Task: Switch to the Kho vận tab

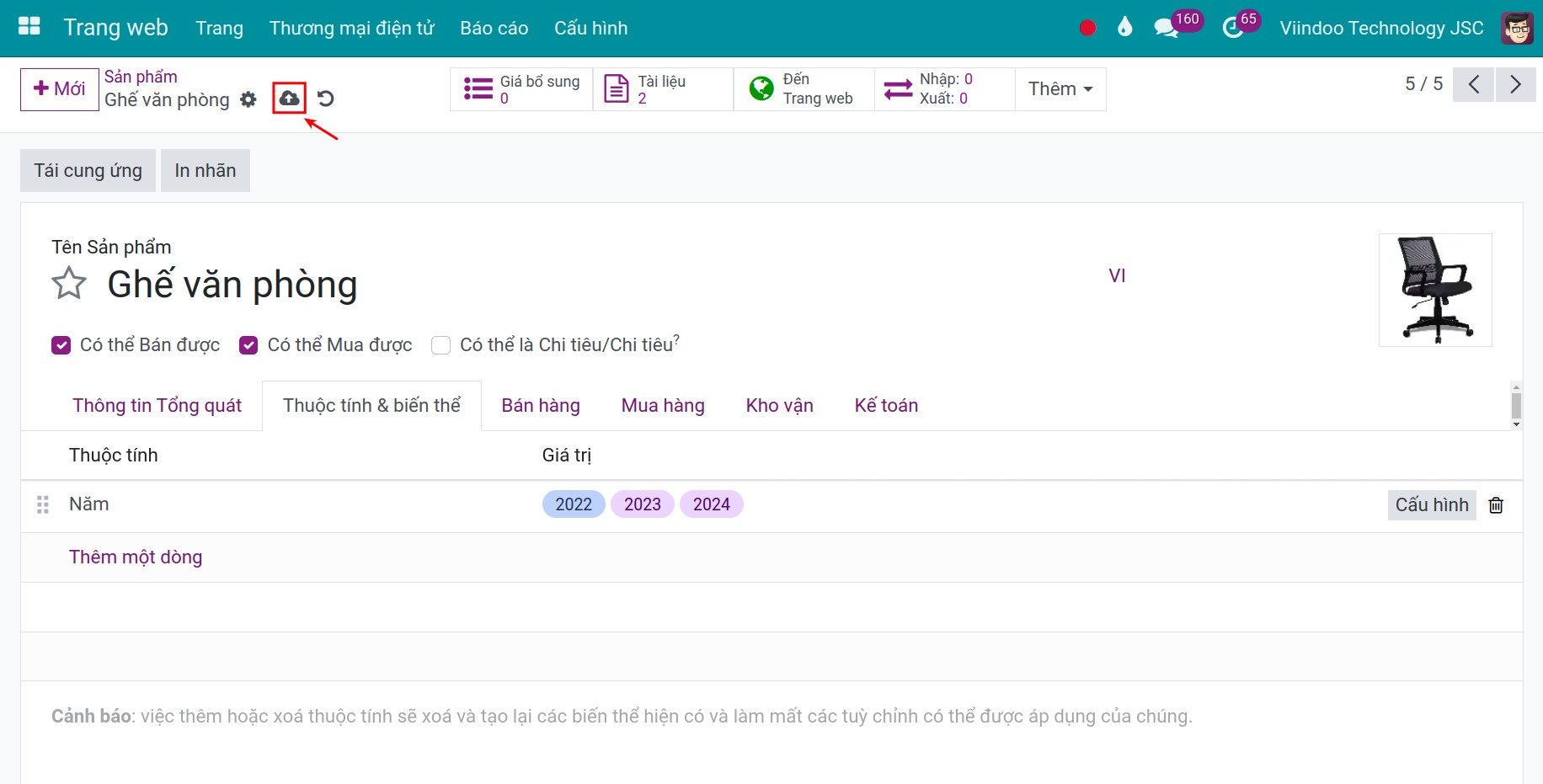Action: (x=779, y=406)
